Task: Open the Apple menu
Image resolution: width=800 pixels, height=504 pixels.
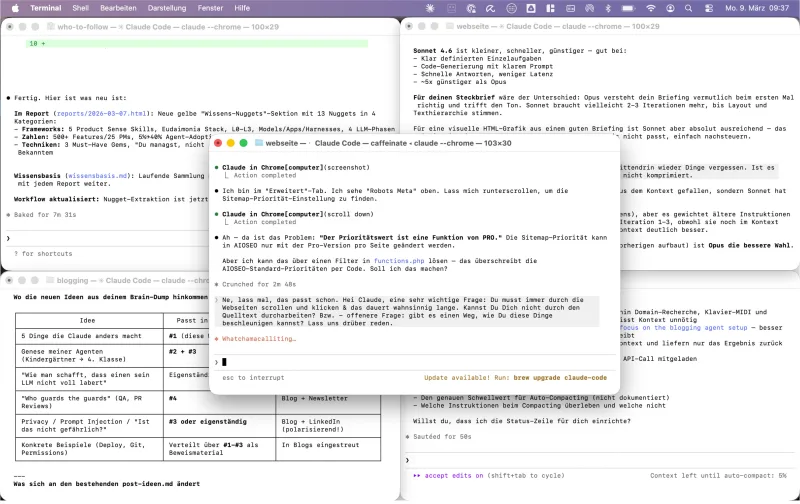Action: coord(14,7)
